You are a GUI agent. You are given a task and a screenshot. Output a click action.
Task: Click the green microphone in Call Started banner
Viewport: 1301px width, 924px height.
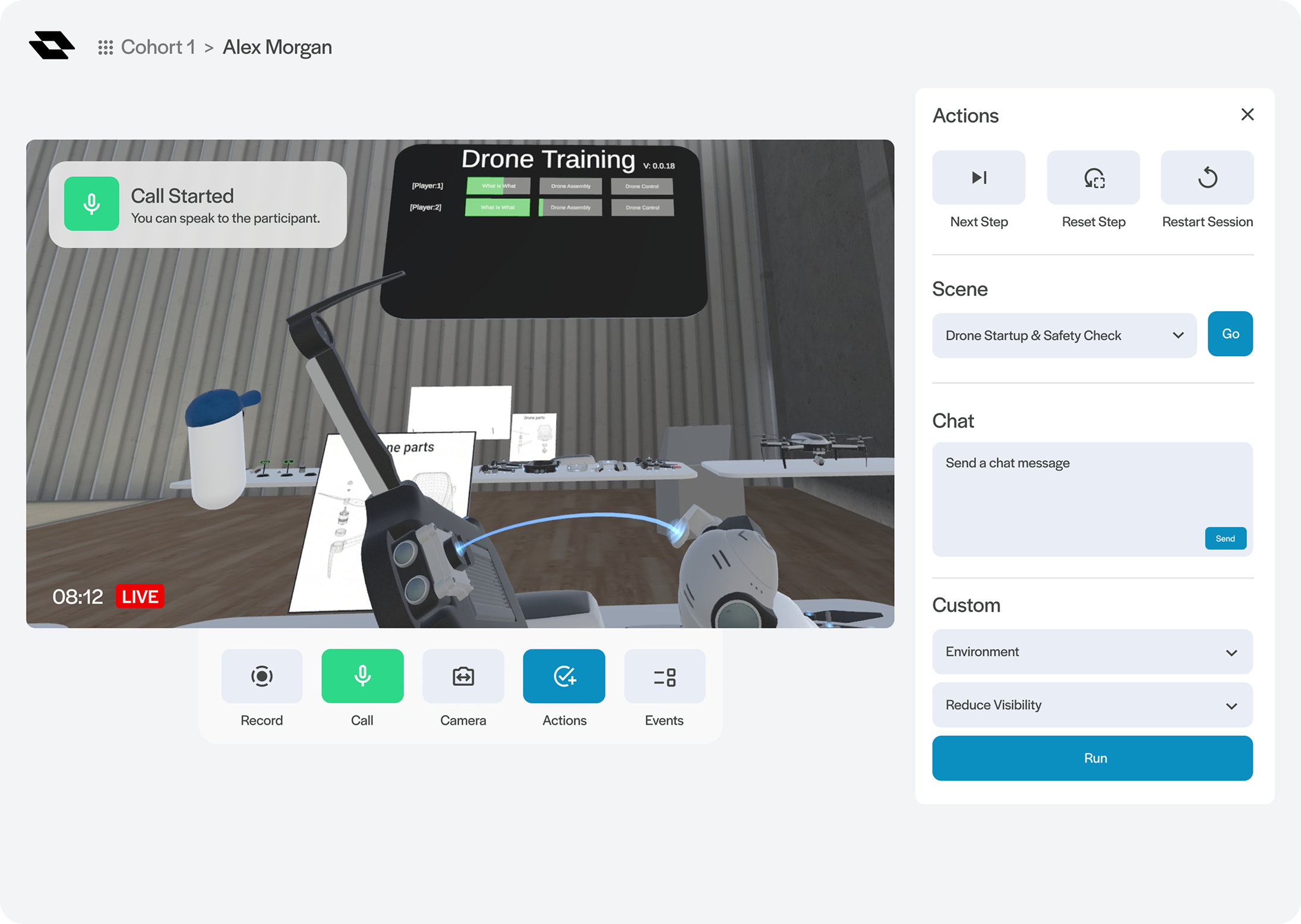point(91,204)
